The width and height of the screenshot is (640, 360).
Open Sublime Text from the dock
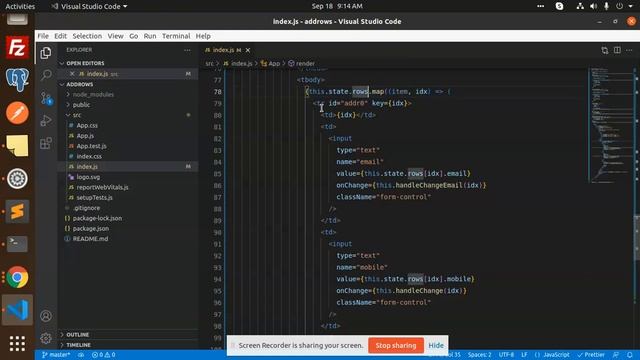pyautogui.click(x=17, y=211)
